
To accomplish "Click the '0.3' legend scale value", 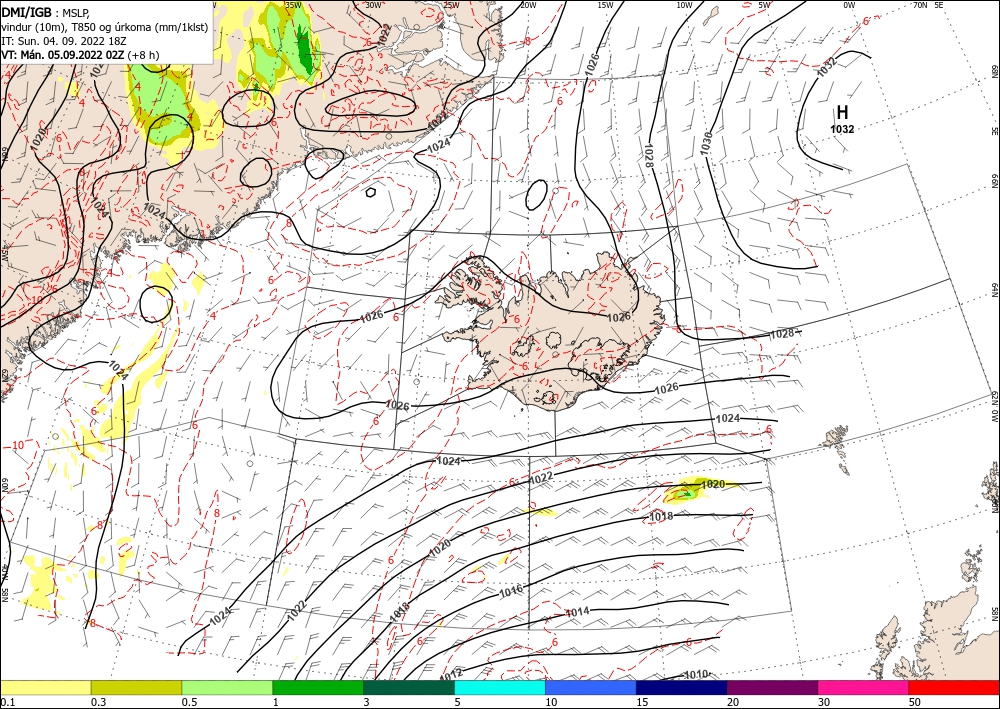I will tap(98, 702).
